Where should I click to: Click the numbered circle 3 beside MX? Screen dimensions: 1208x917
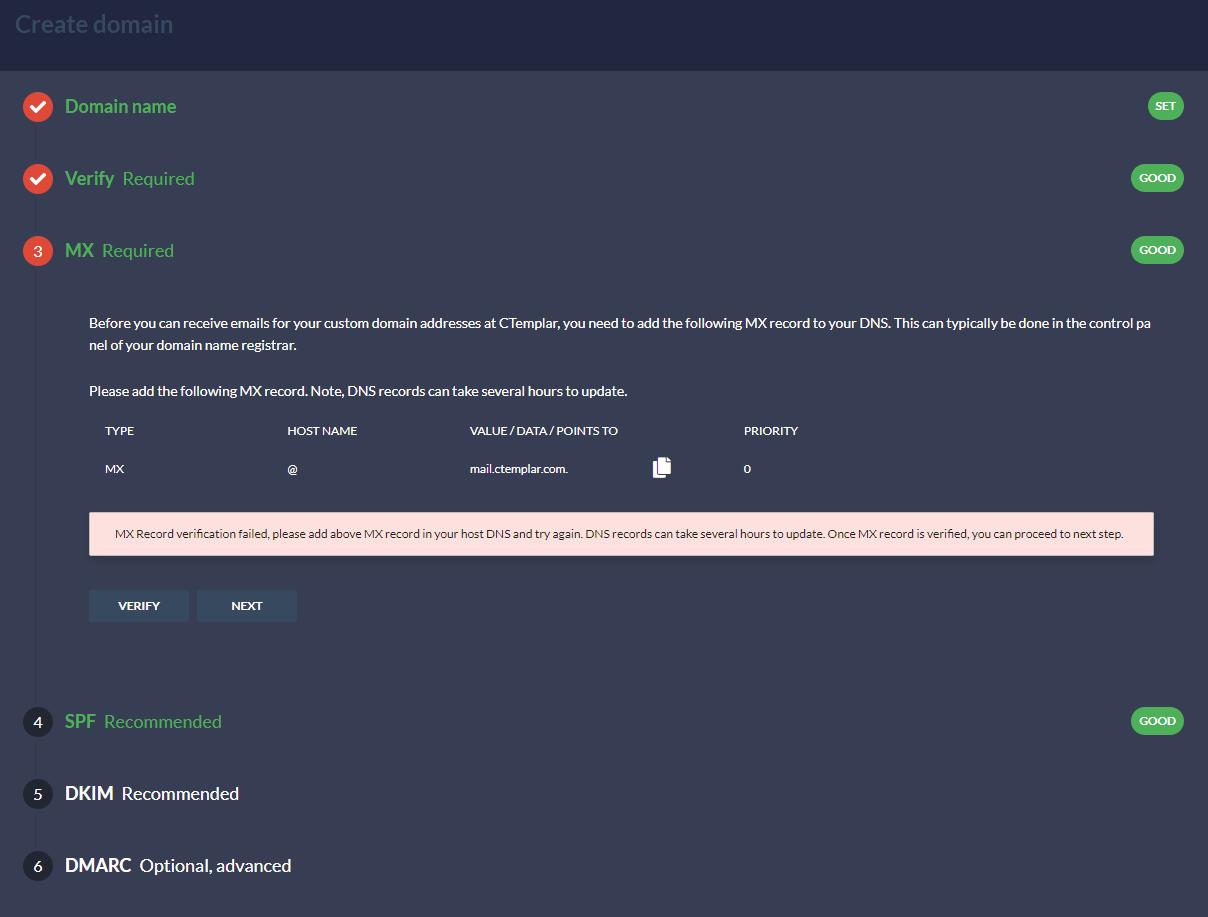[x=37, y=251]
